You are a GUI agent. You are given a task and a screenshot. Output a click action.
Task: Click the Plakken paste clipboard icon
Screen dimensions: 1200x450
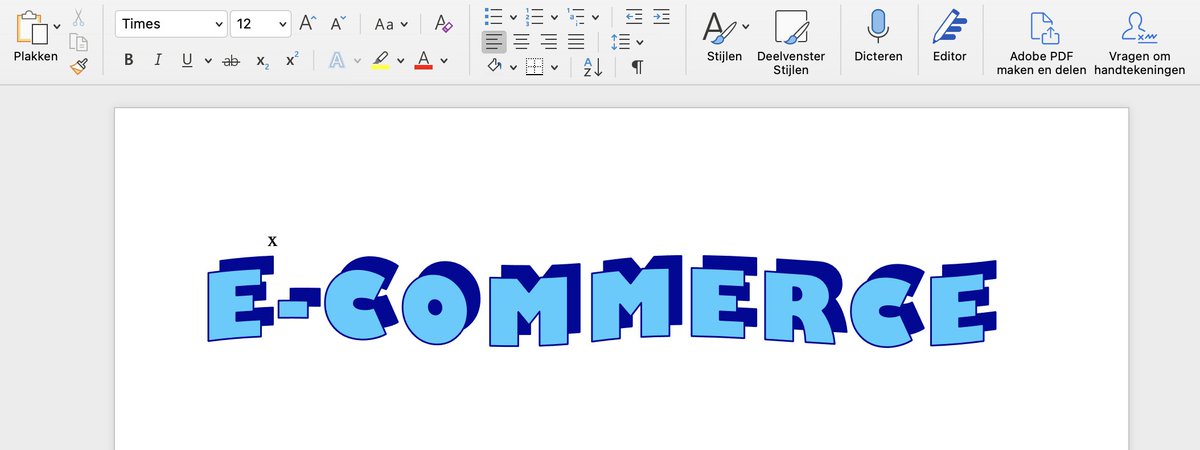pos(31,27)
